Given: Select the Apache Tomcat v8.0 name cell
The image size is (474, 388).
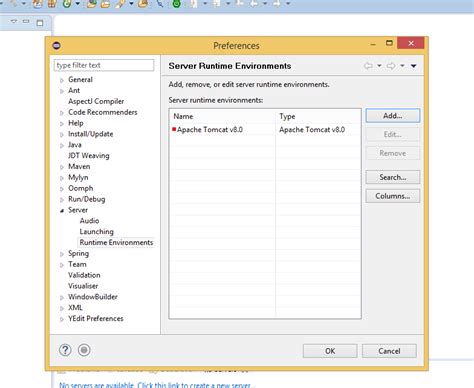Looking at the screenshot, I should tap(210, 130).
